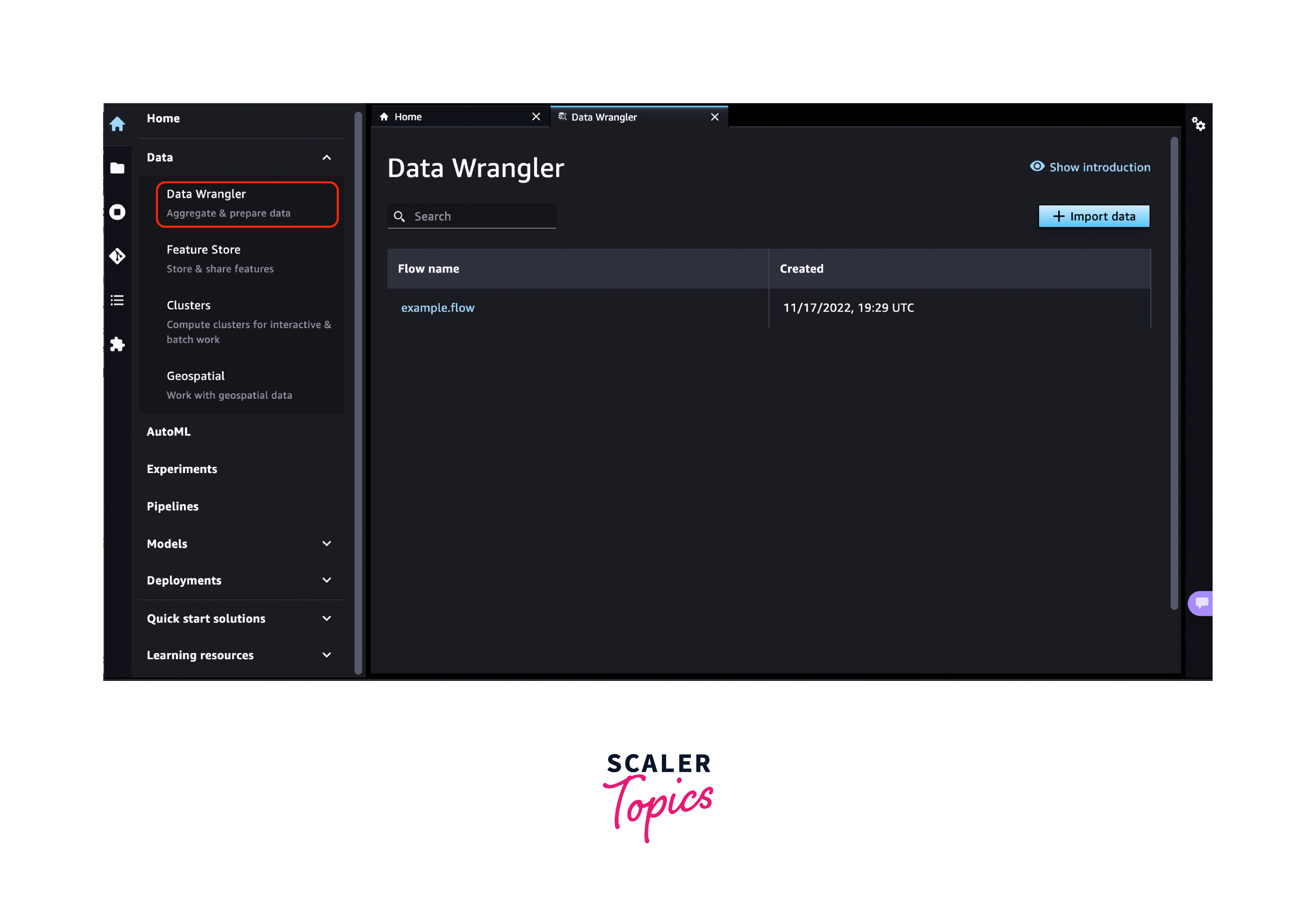Click the Clusters menu item
Viewport: 1316px width, 917px height.
189,304
